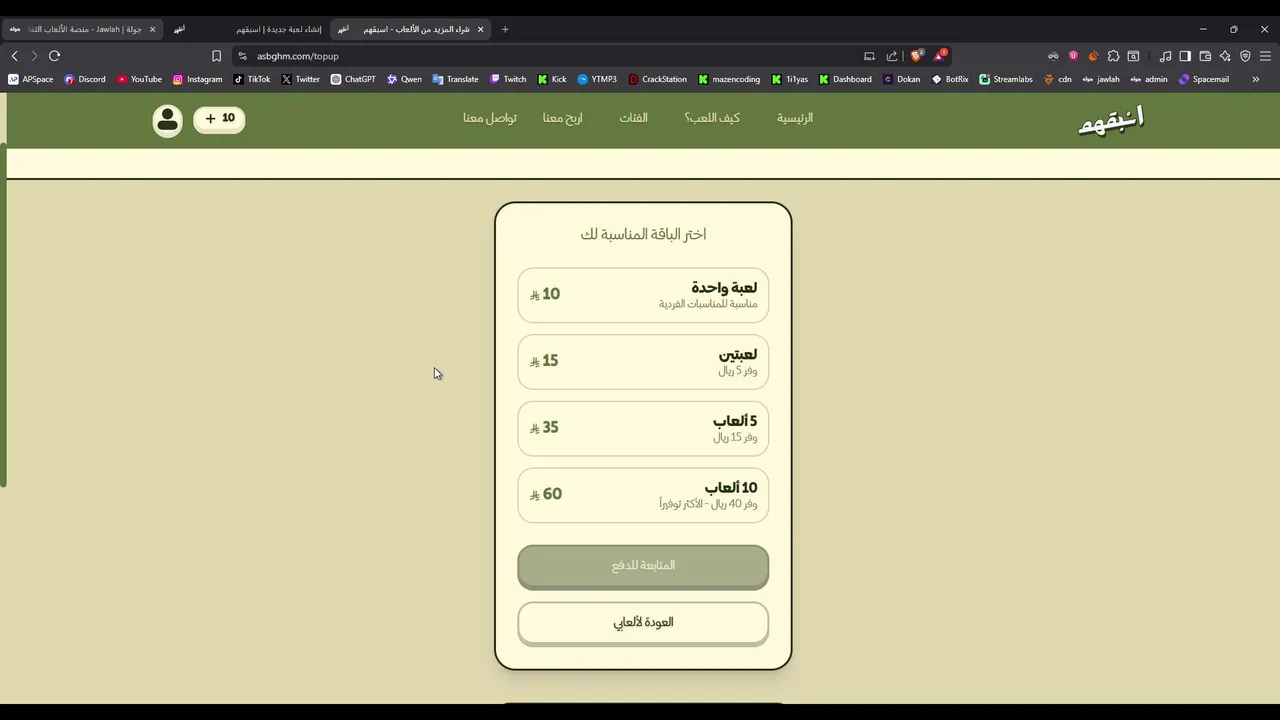Toggle the browser sidebar panel icon

coord(1185,56)
